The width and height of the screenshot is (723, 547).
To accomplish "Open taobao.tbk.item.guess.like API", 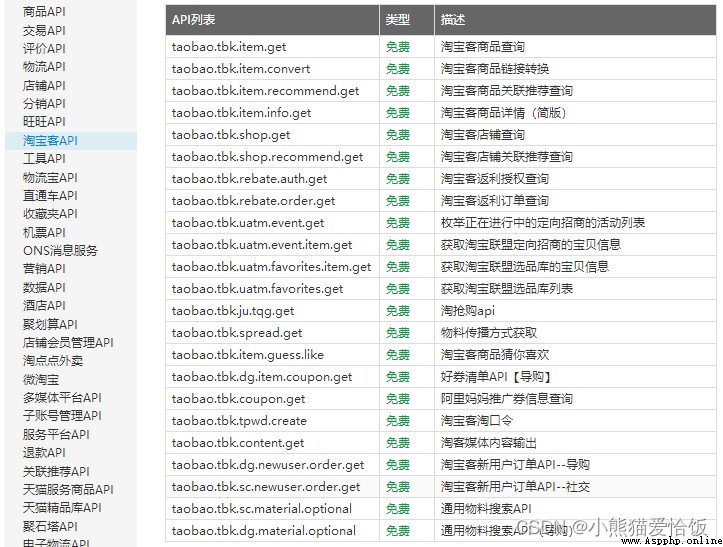I will 248,355.
